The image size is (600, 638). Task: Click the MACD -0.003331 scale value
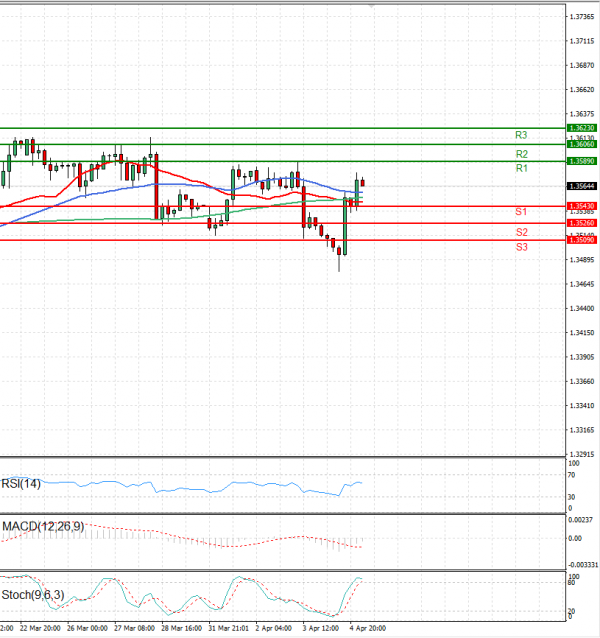tap(583, 565)
